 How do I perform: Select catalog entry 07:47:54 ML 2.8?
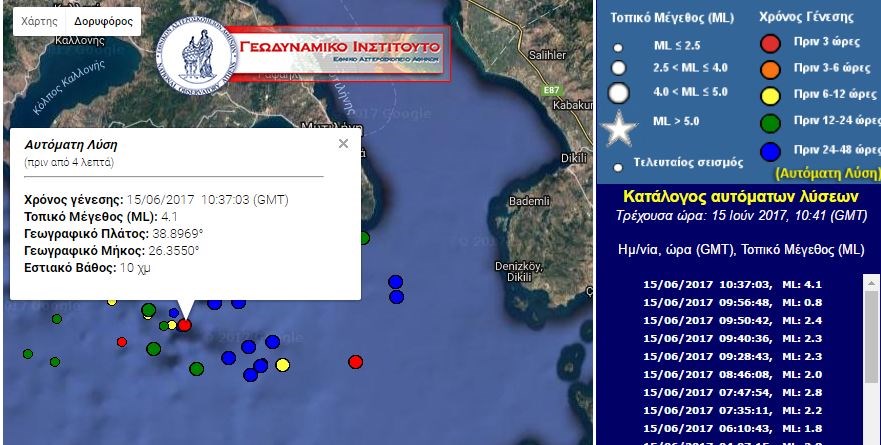[733, 393]
